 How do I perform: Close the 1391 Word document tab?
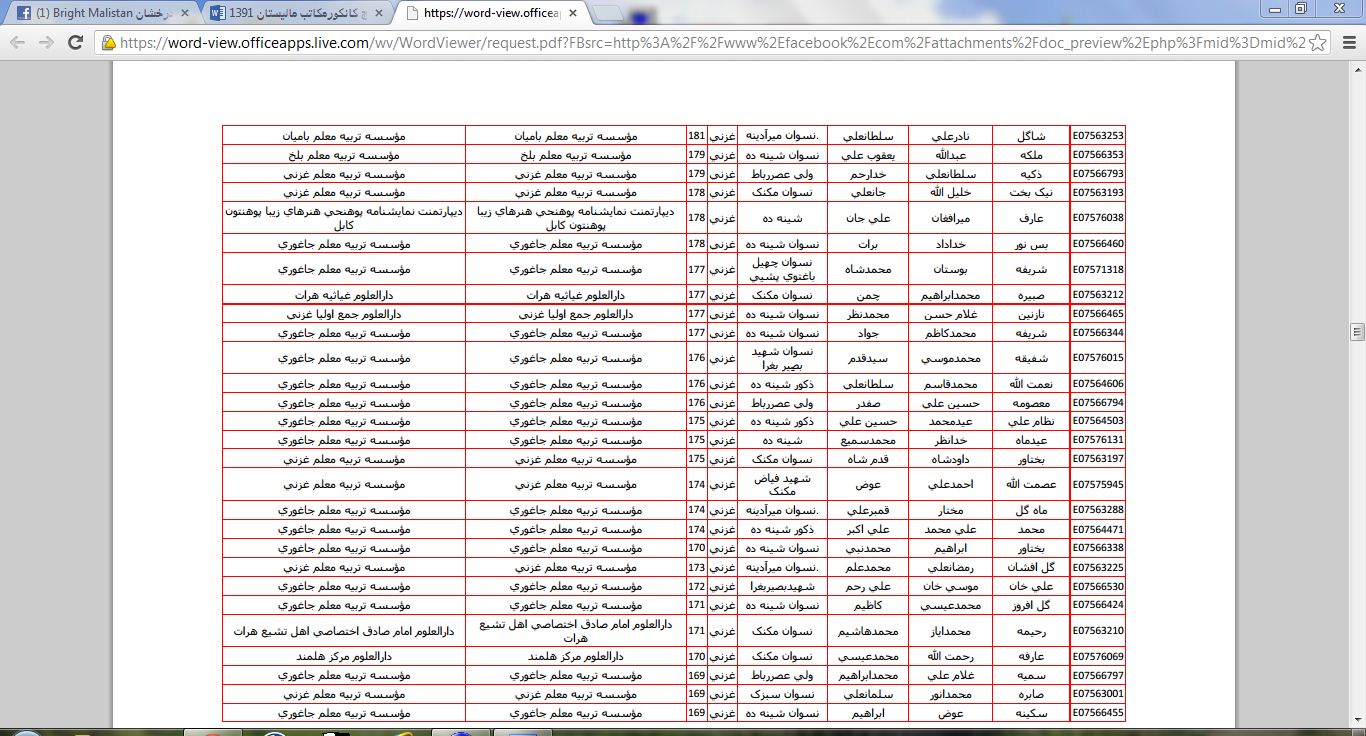(x=378, y=14)
